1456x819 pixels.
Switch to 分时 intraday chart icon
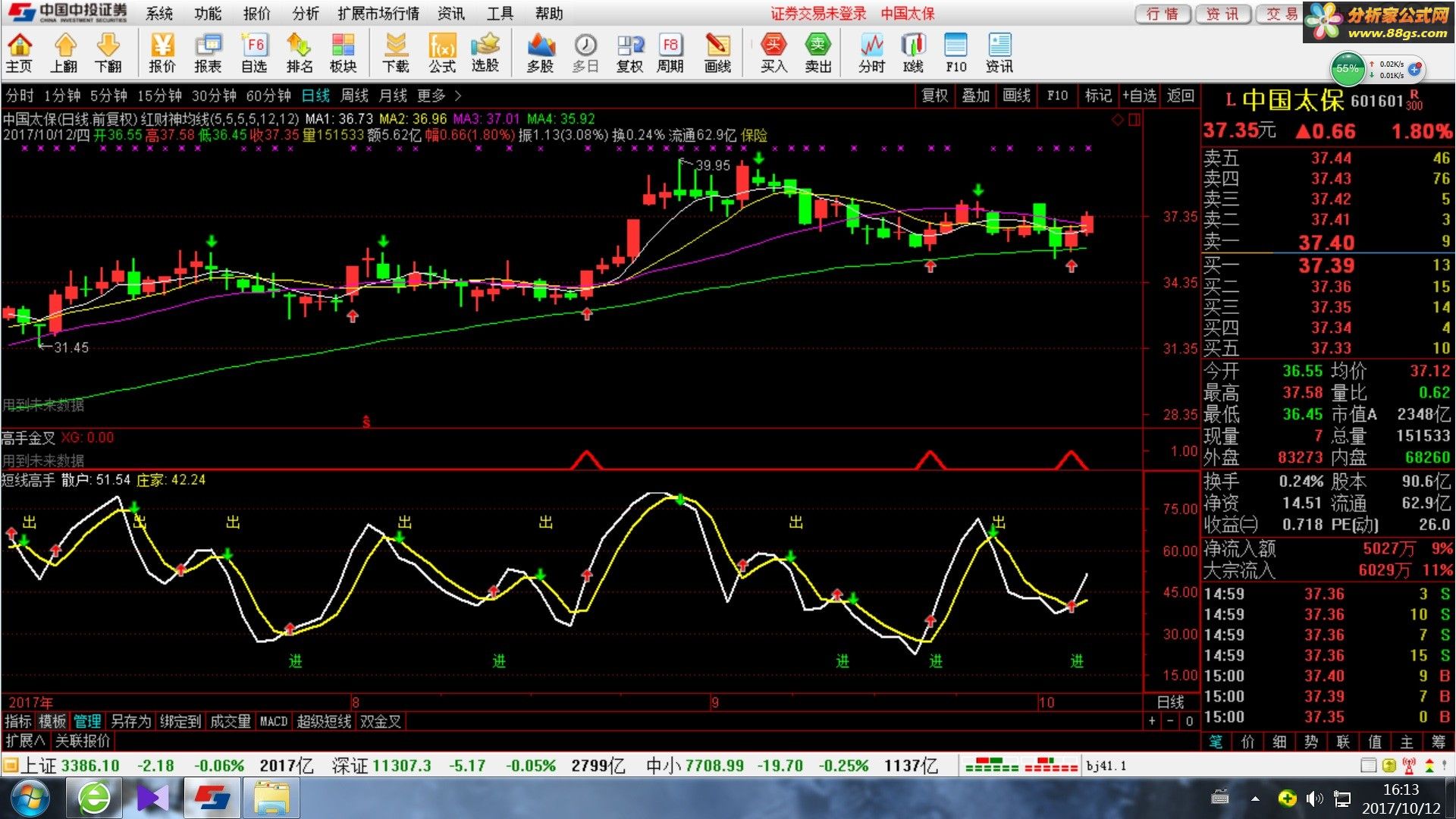point(872,53)
